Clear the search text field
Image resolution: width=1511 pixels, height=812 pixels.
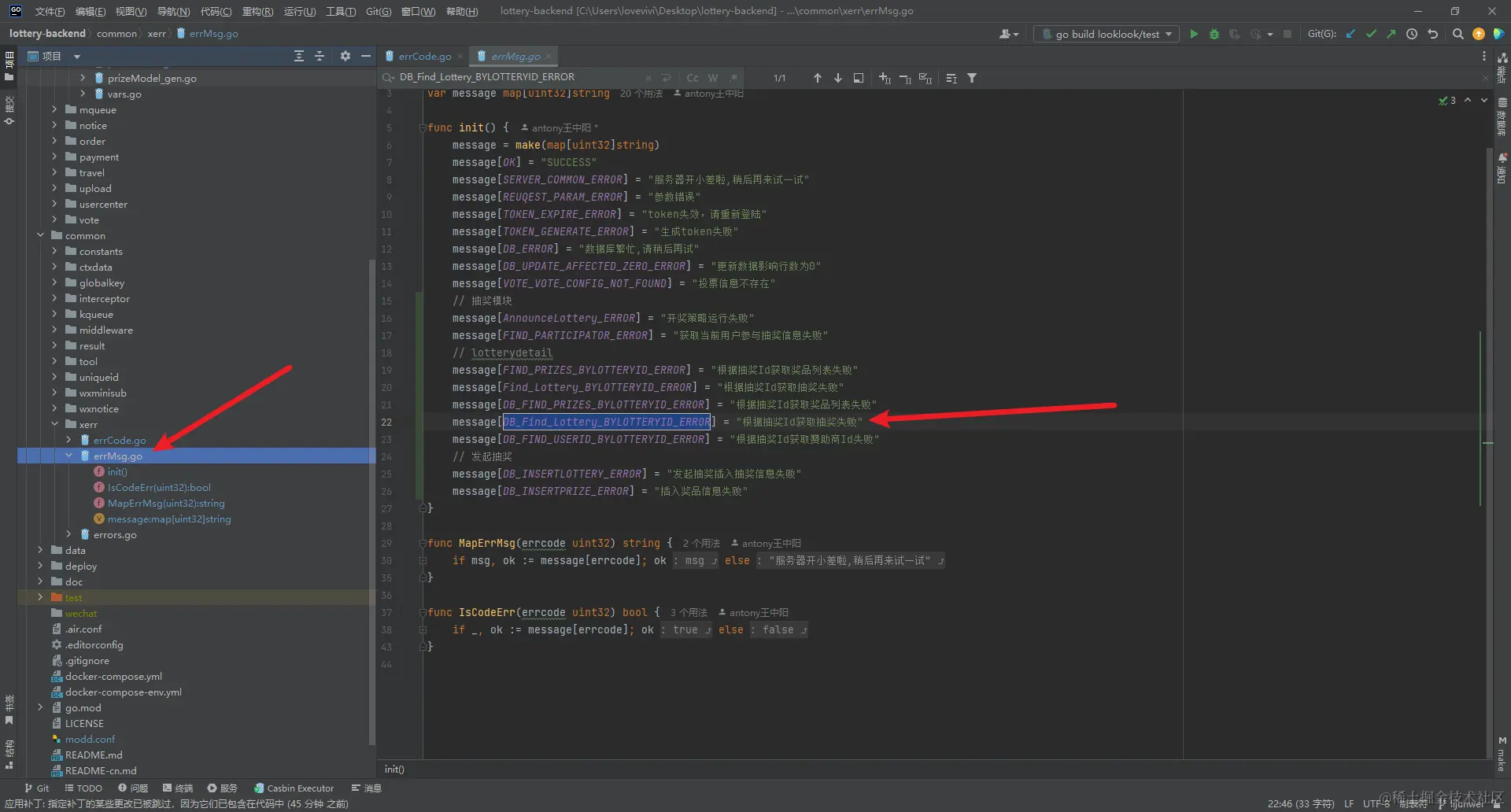point(648,78)
